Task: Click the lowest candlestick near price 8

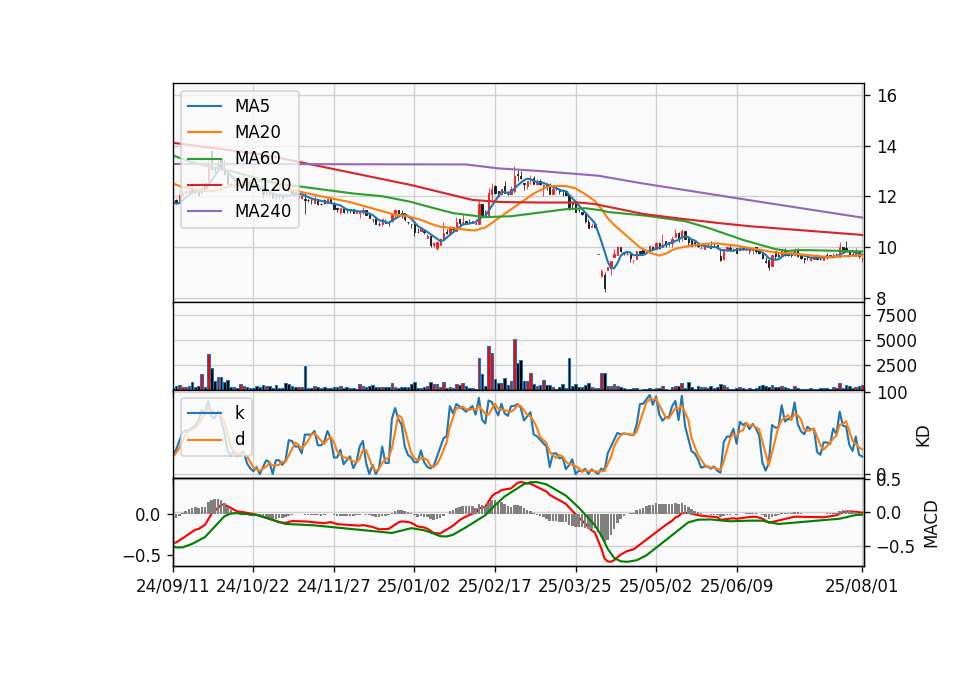Action: 605,280
